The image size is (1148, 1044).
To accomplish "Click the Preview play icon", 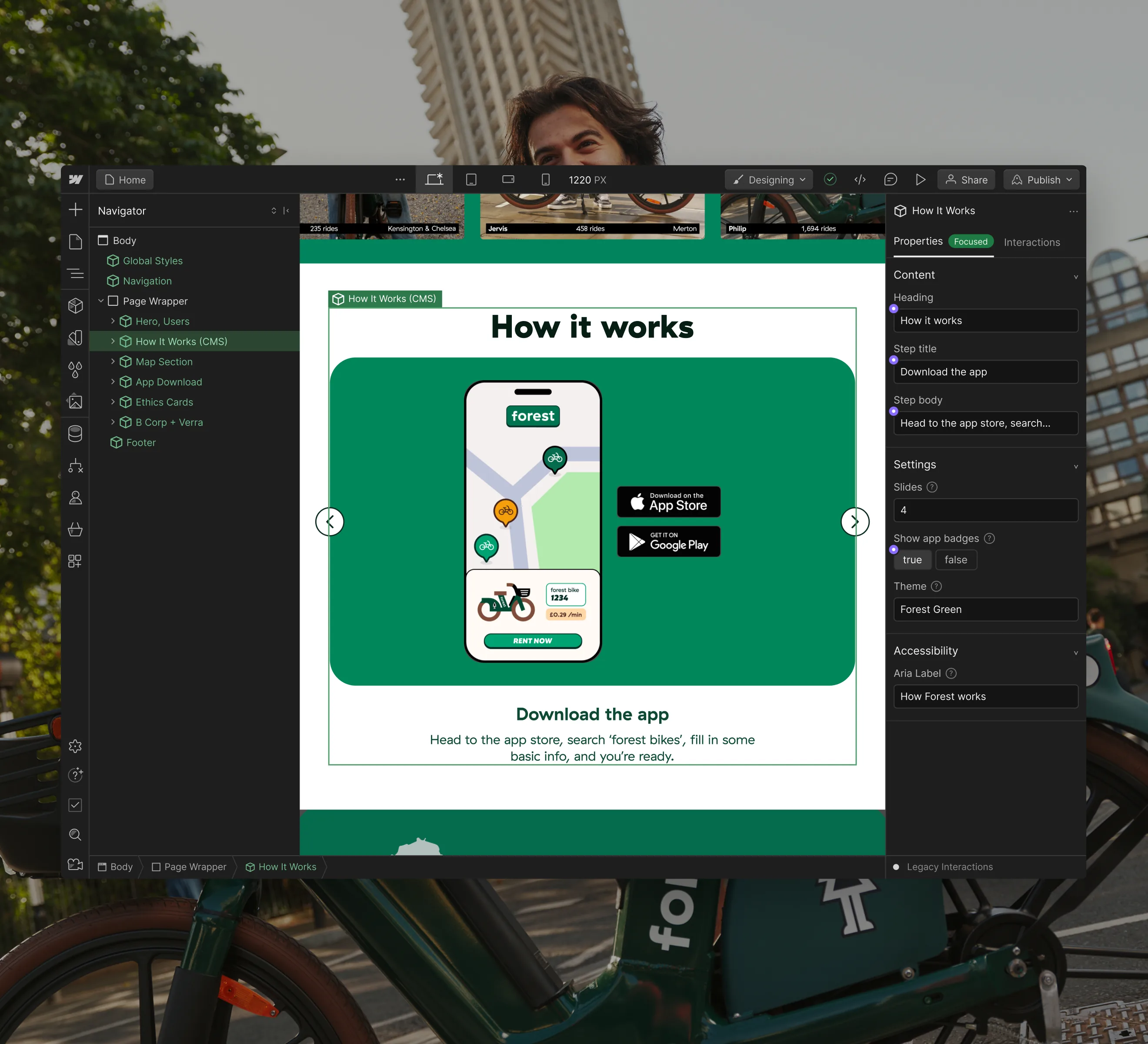I will tap(920, 180).
